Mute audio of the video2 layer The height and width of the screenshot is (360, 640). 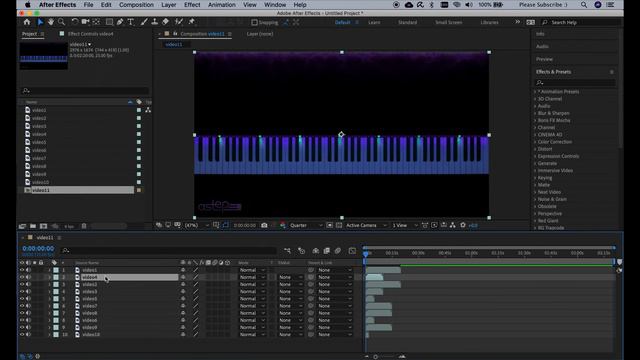point(29,284)
